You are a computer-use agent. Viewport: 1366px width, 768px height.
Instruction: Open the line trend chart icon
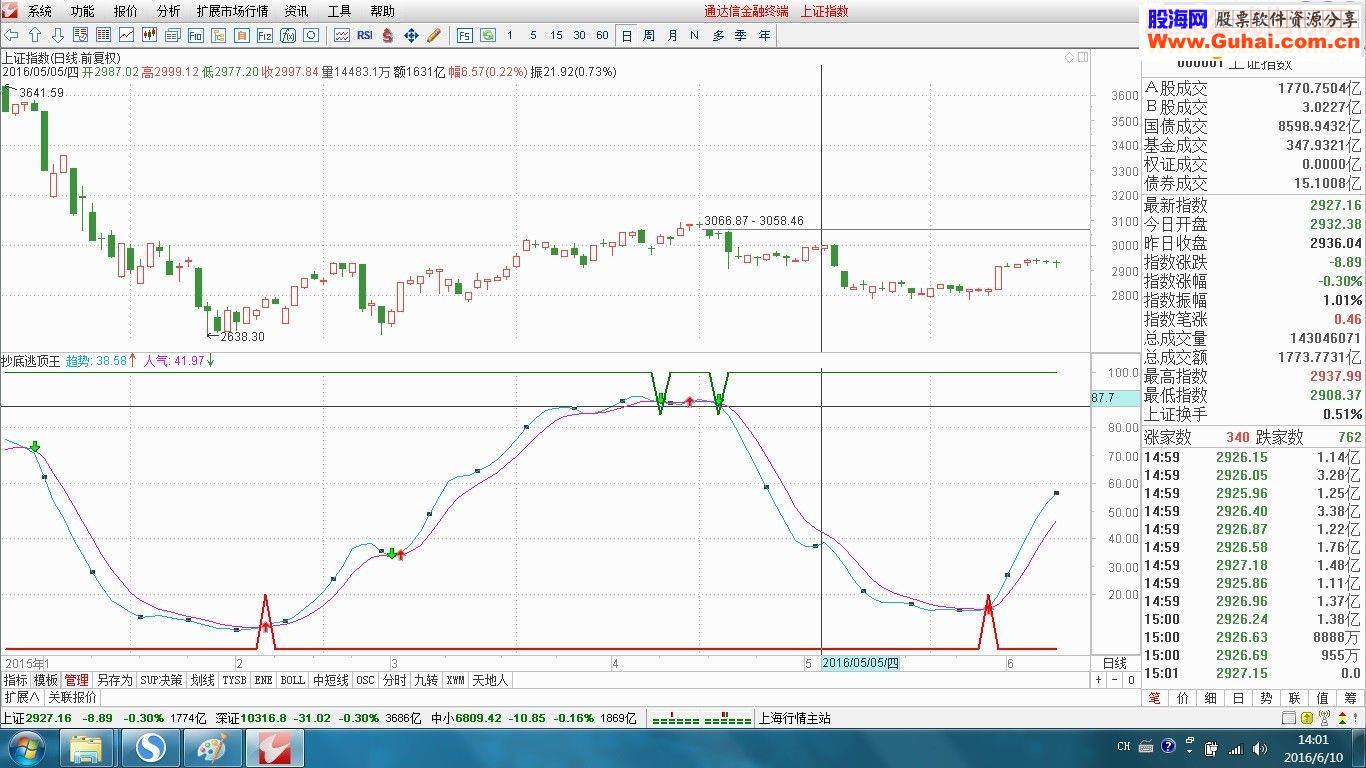click(127, 35)
